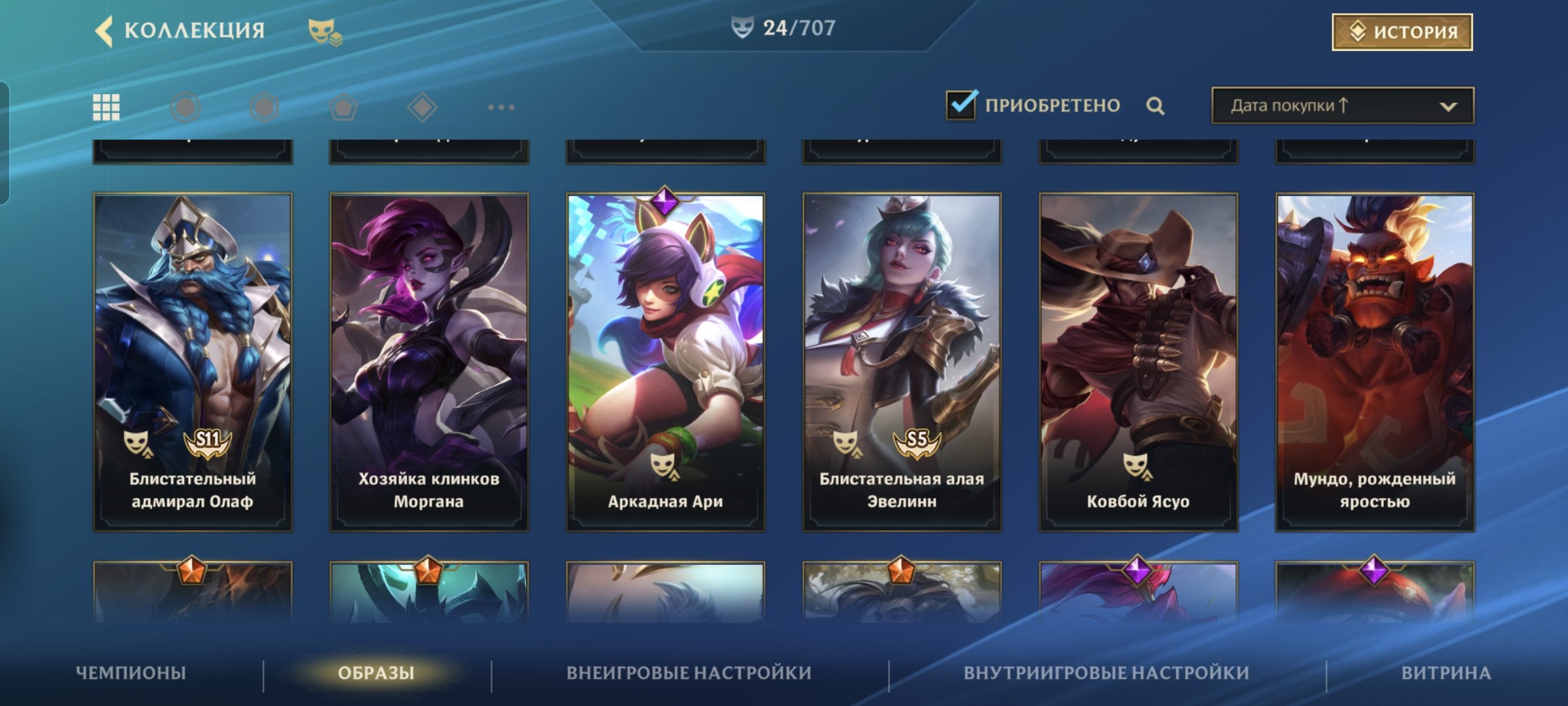Select the Аркадная Ари skin card
Screen dimensions: 1568x706
click(x=665, y=361)
